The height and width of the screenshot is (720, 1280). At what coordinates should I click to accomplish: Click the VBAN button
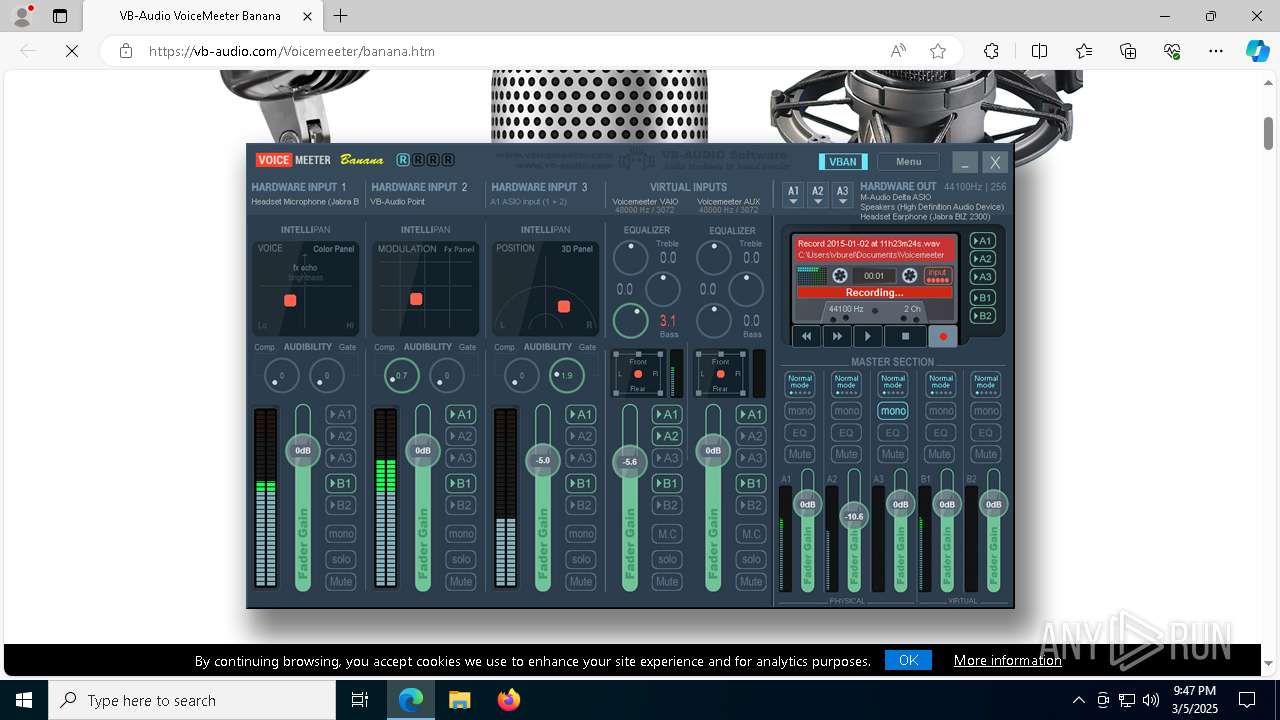click(x=843, y=162)
